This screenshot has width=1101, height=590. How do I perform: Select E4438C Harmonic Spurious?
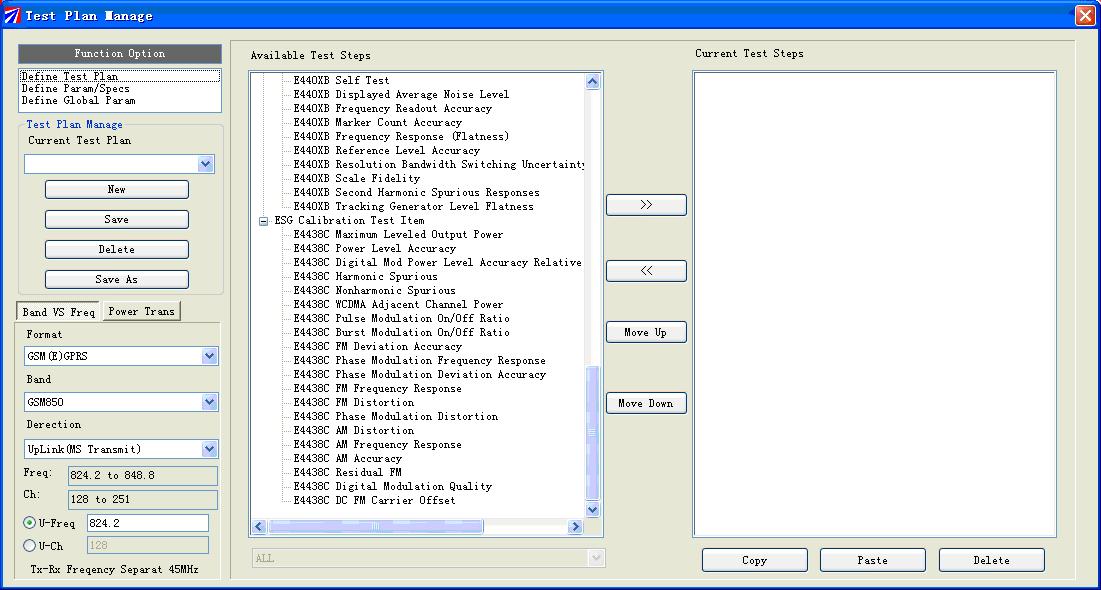(365, 277)
